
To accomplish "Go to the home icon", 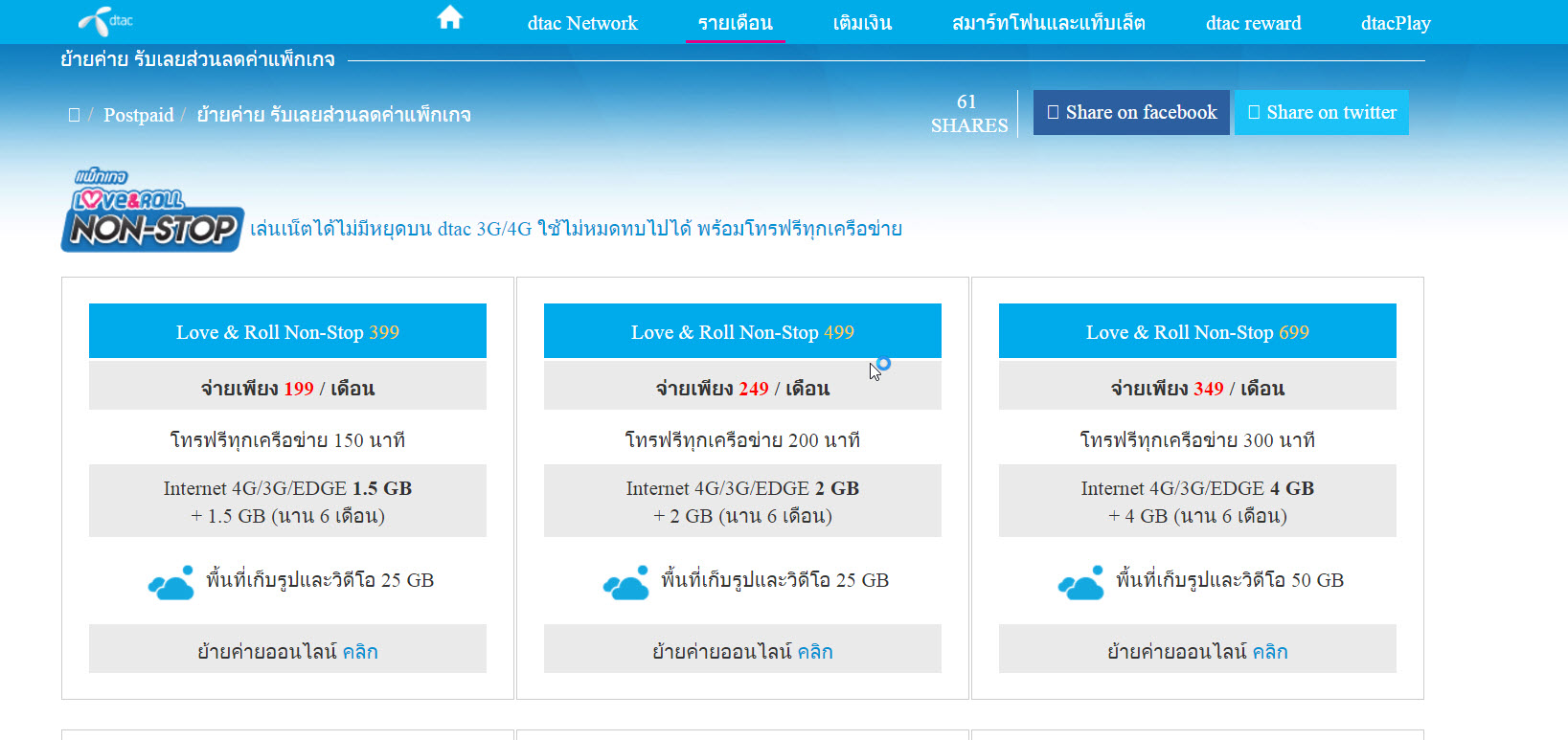I will [449, 17].
